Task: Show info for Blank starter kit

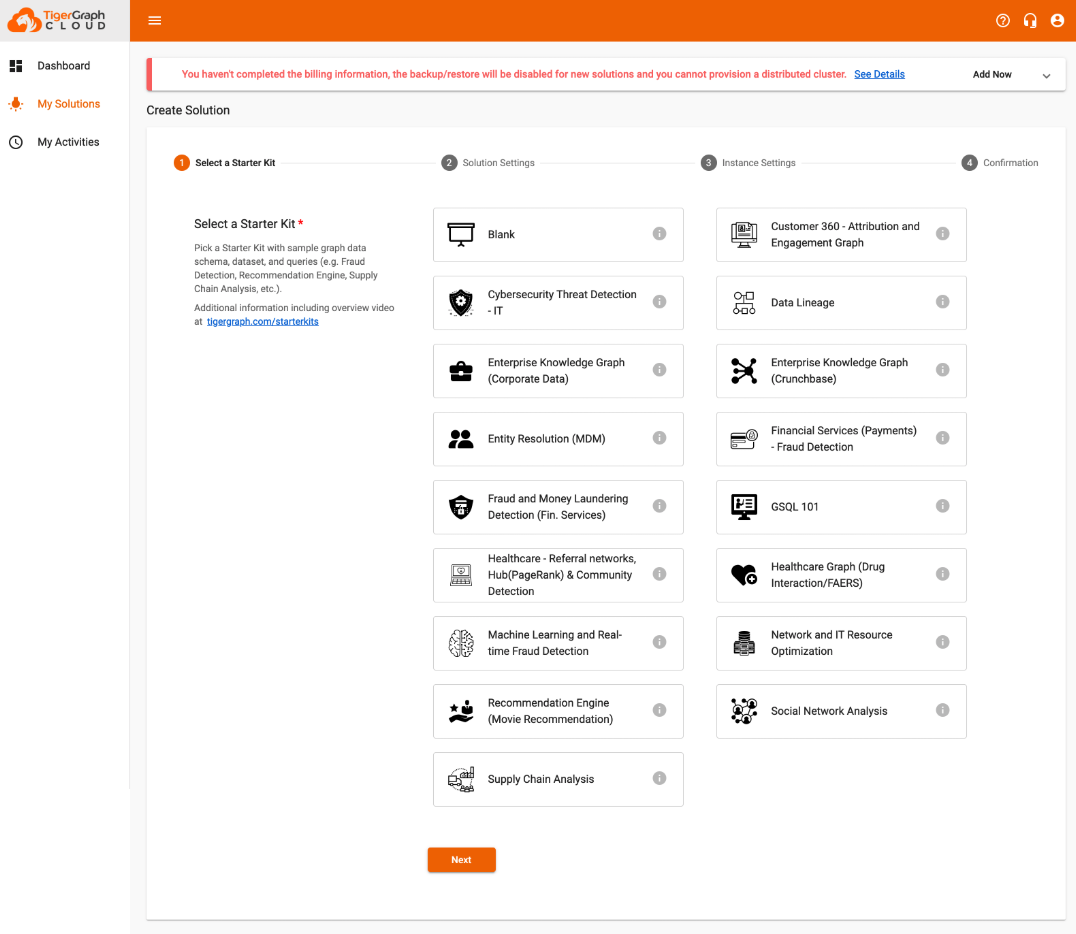Action: [659, 234]
